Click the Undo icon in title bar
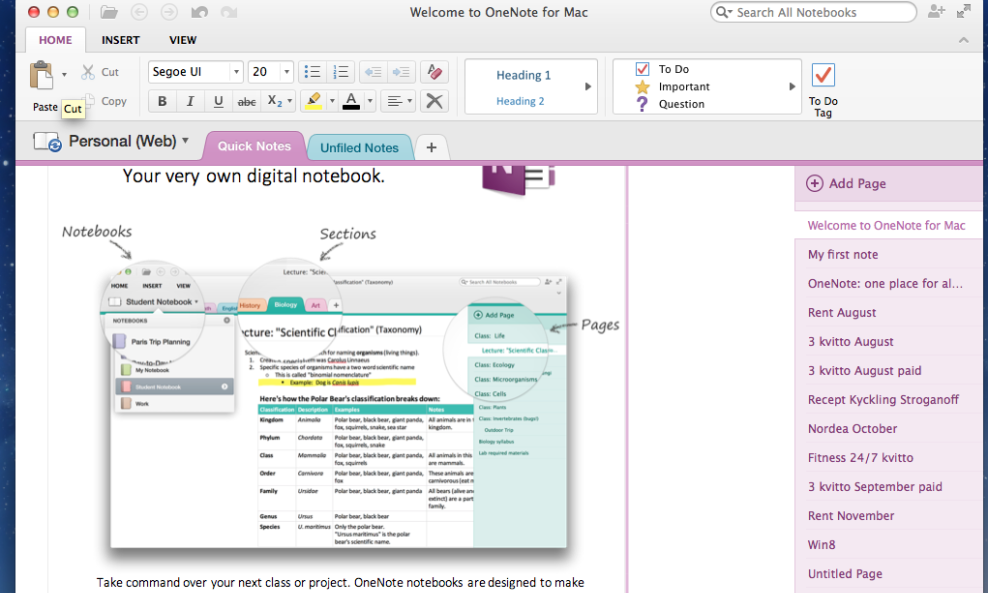This screenshot has width=988, height=593. [x=199, y=12]
